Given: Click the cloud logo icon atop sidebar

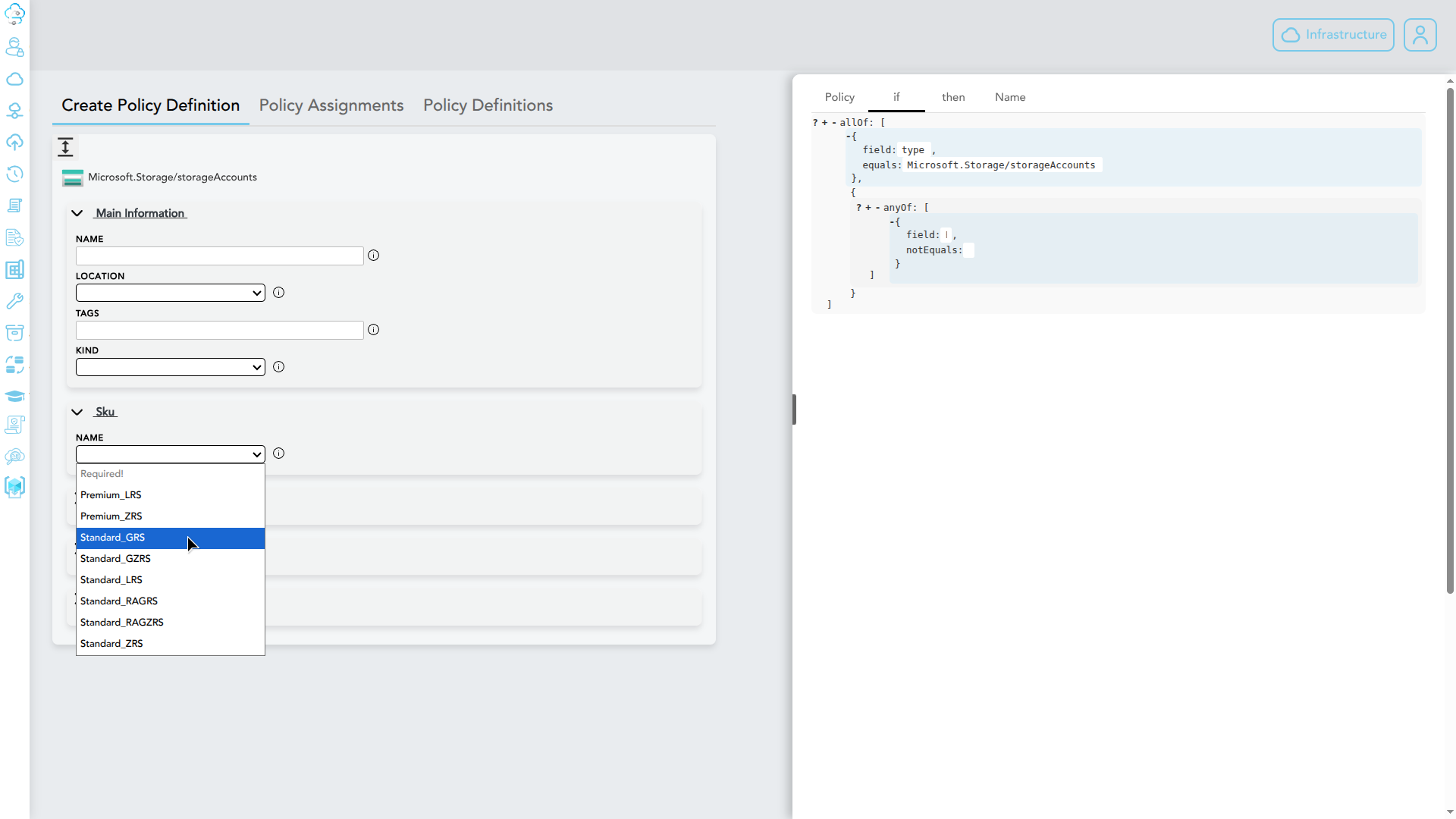Looking at the screenshot, I should click(x=14, y=14).
